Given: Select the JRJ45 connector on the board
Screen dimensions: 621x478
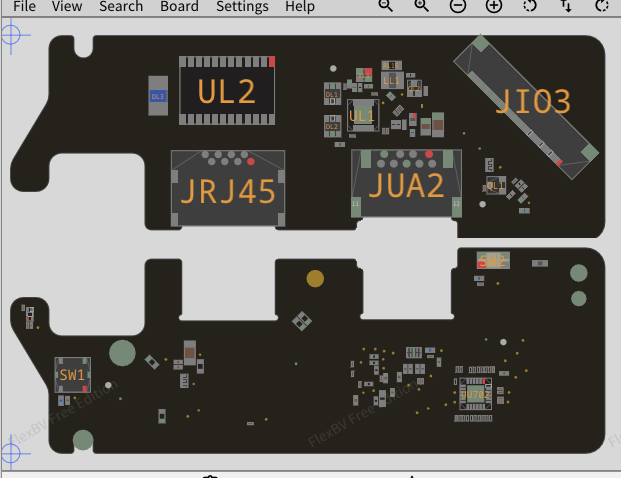Looking at the screenshot, I should pyautogui.click(x=227, y=190).
